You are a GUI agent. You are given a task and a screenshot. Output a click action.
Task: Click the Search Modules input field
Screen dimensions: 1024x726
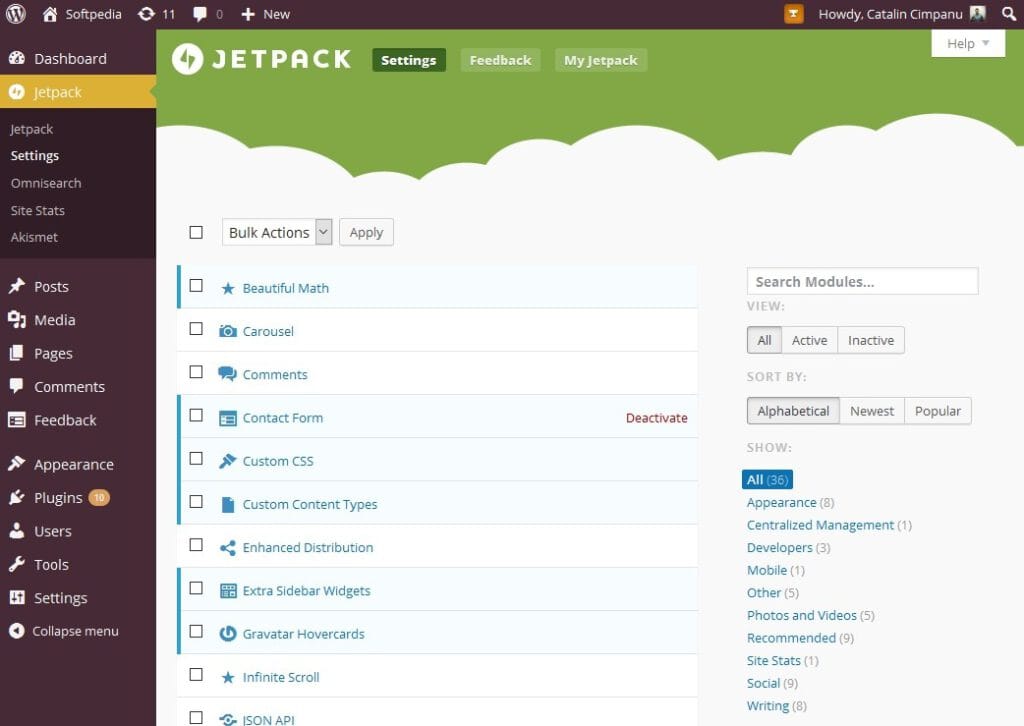tap(862, 281)
